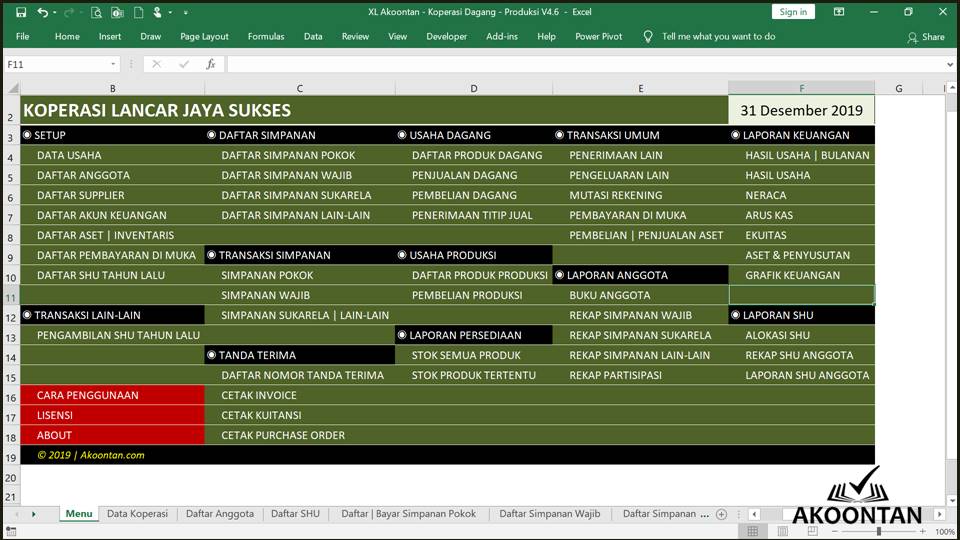960x540 pixels.
Task: Click the zoom out minus icon
Action: click(x=834, y=531)
